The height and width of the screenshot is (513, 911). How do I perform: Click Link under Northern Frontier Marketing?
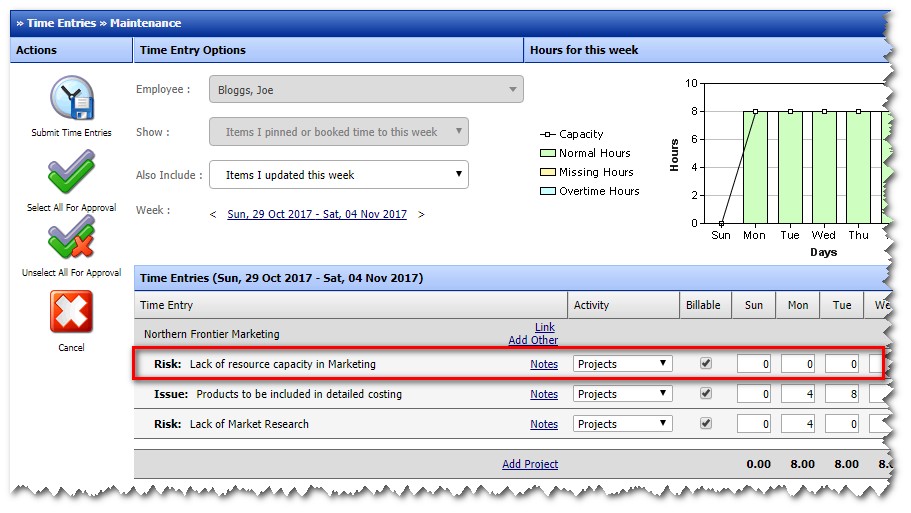click(544, 327)
